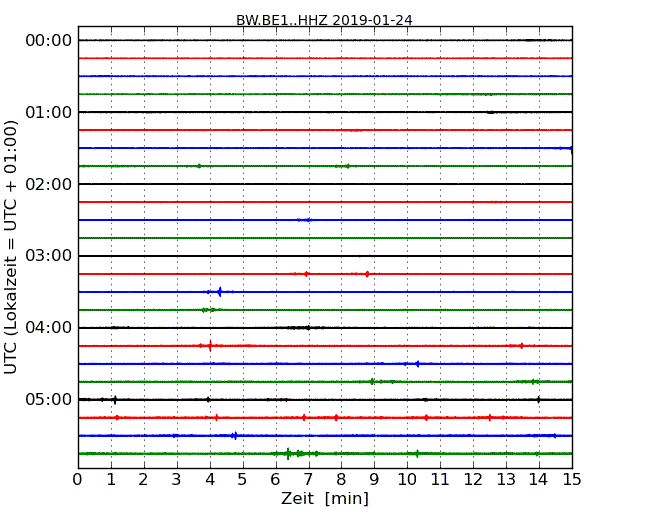The width and height of the screenshot is (650, 520).
Task: Click the x-axis tick label 5
Action: click(243, 480)
